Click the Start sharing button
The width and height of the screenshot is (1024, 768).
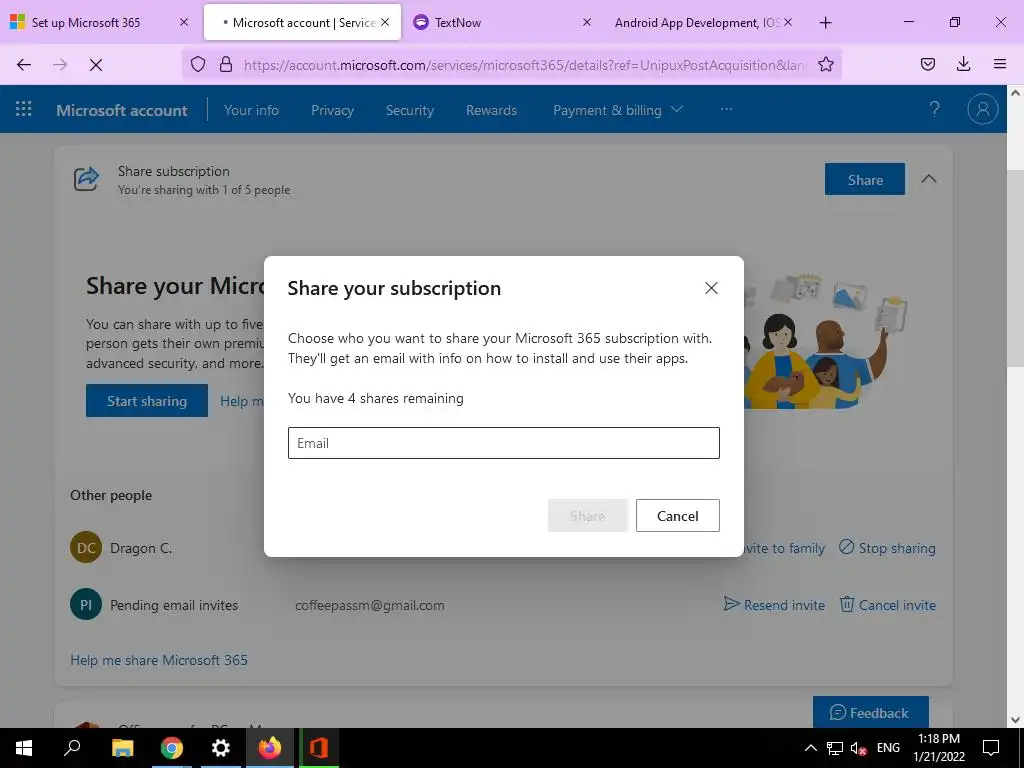click(147, 400)
